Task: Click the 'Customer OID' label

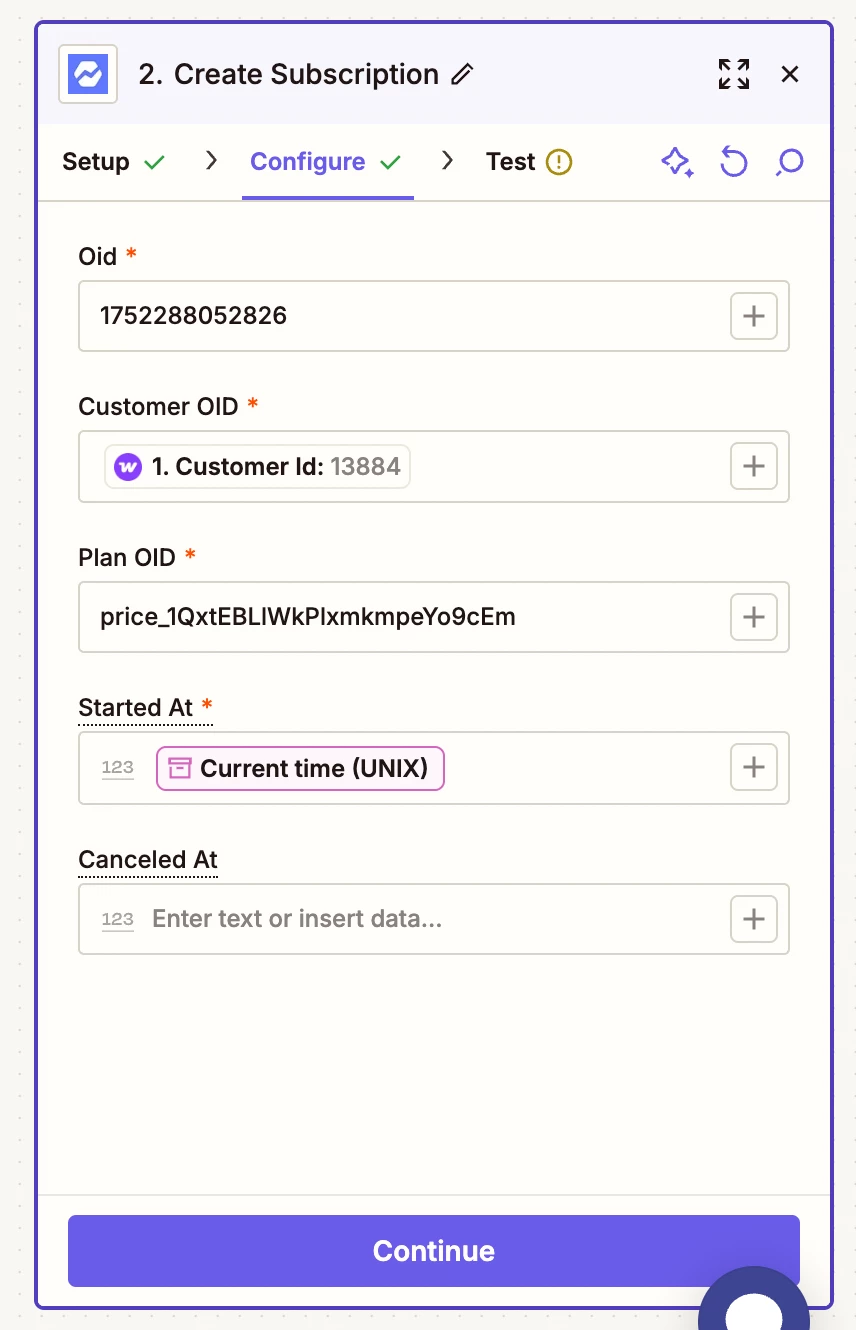Action: point(158,407)
